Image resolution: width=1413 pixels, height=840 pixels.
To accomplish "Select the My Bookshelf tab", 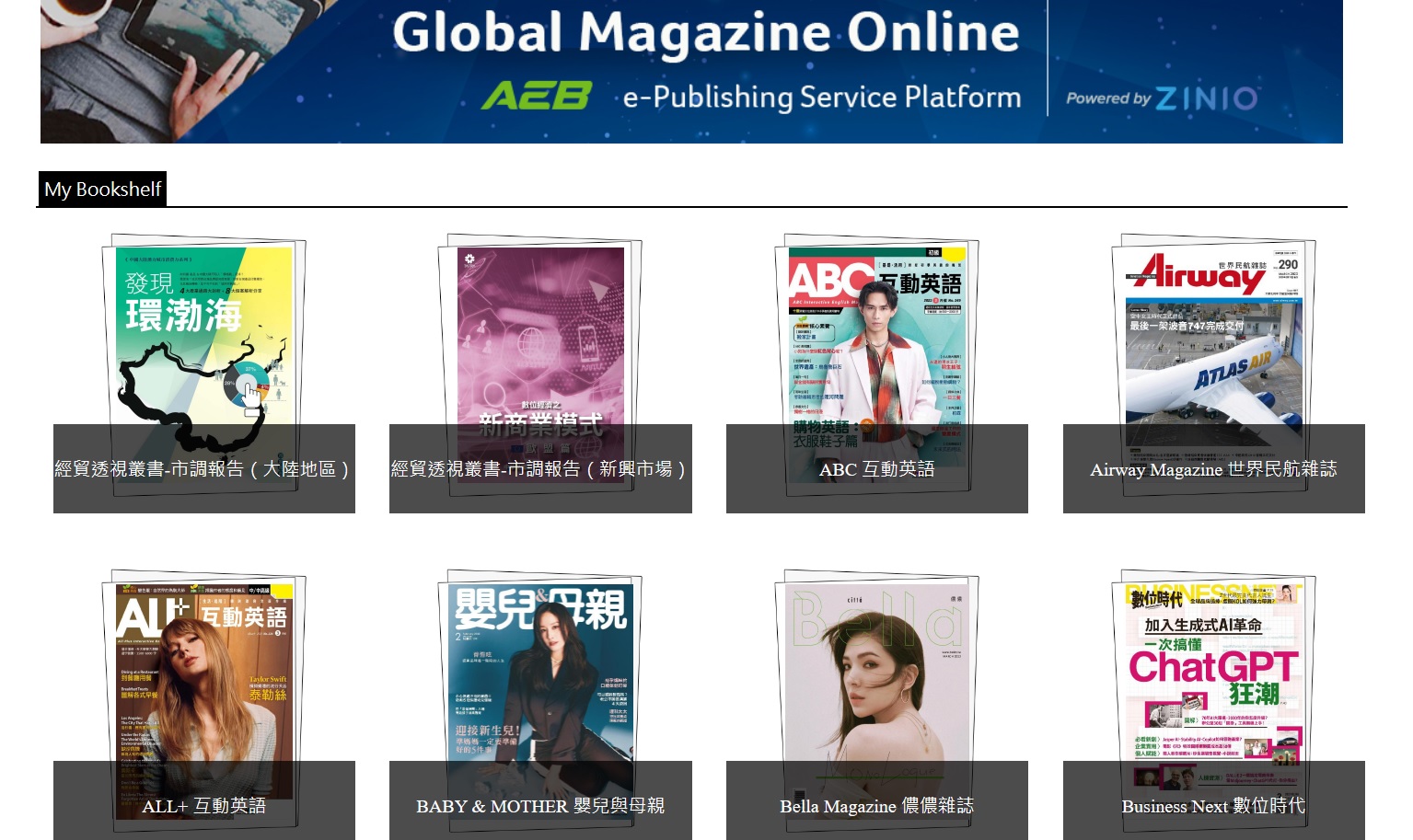I will [x=102, y=190].
